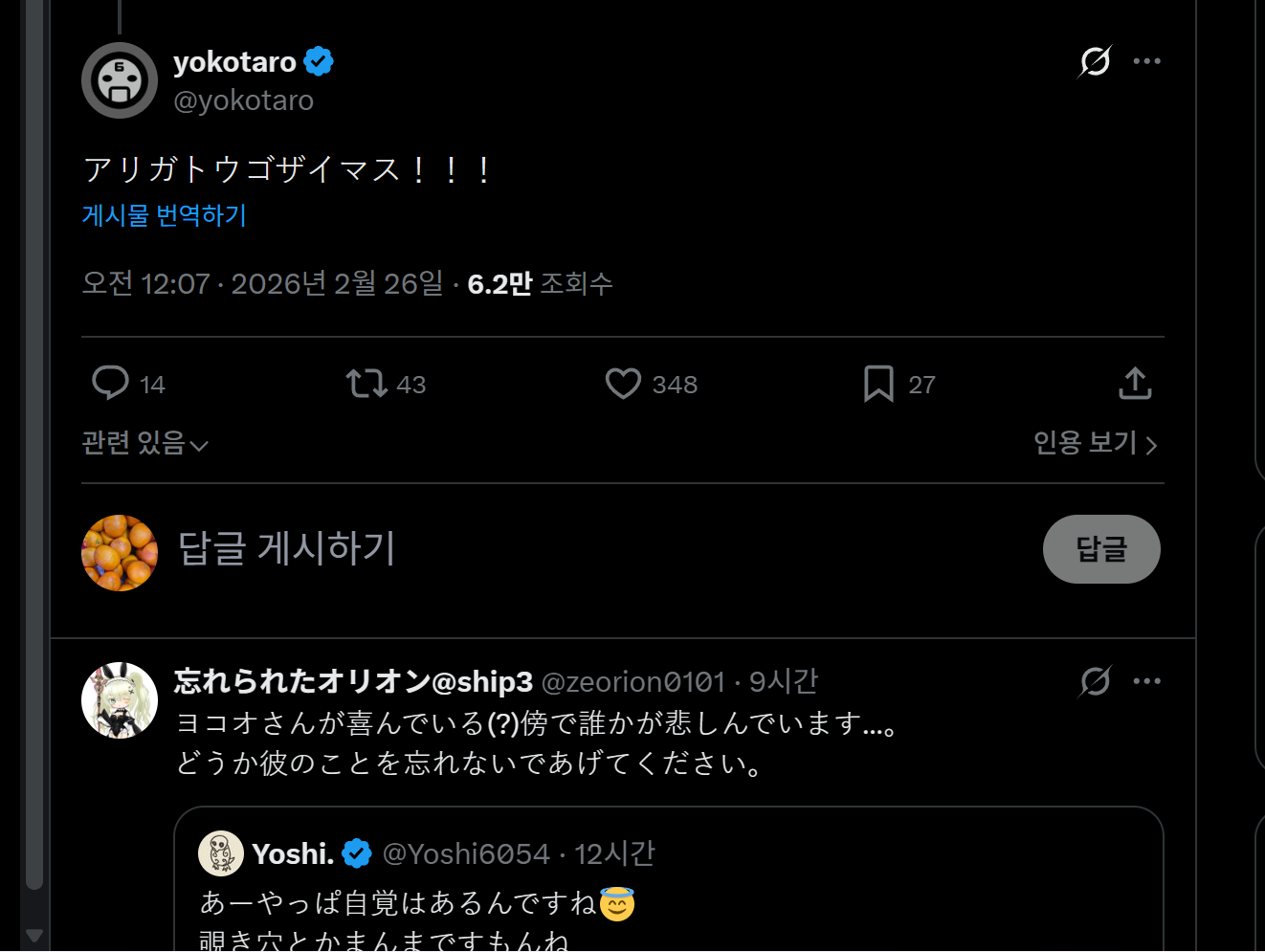Click the reply bubble icon with 14 replies

pyautogui.click(x=111, y=384)
